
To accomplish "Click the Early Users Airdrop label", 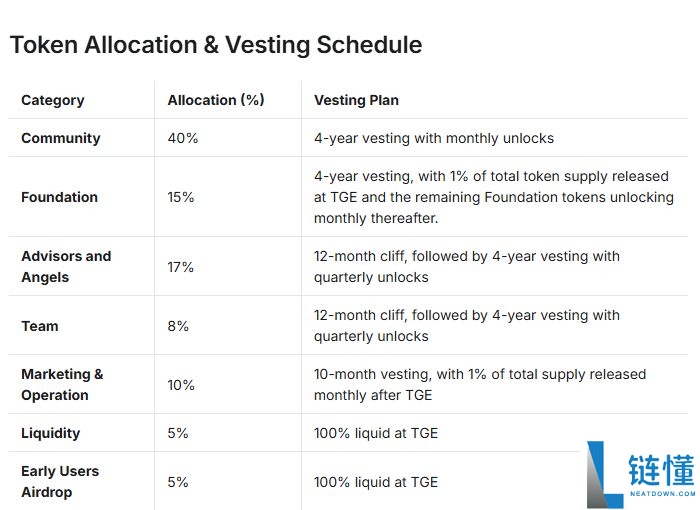I will coord(60,481).
